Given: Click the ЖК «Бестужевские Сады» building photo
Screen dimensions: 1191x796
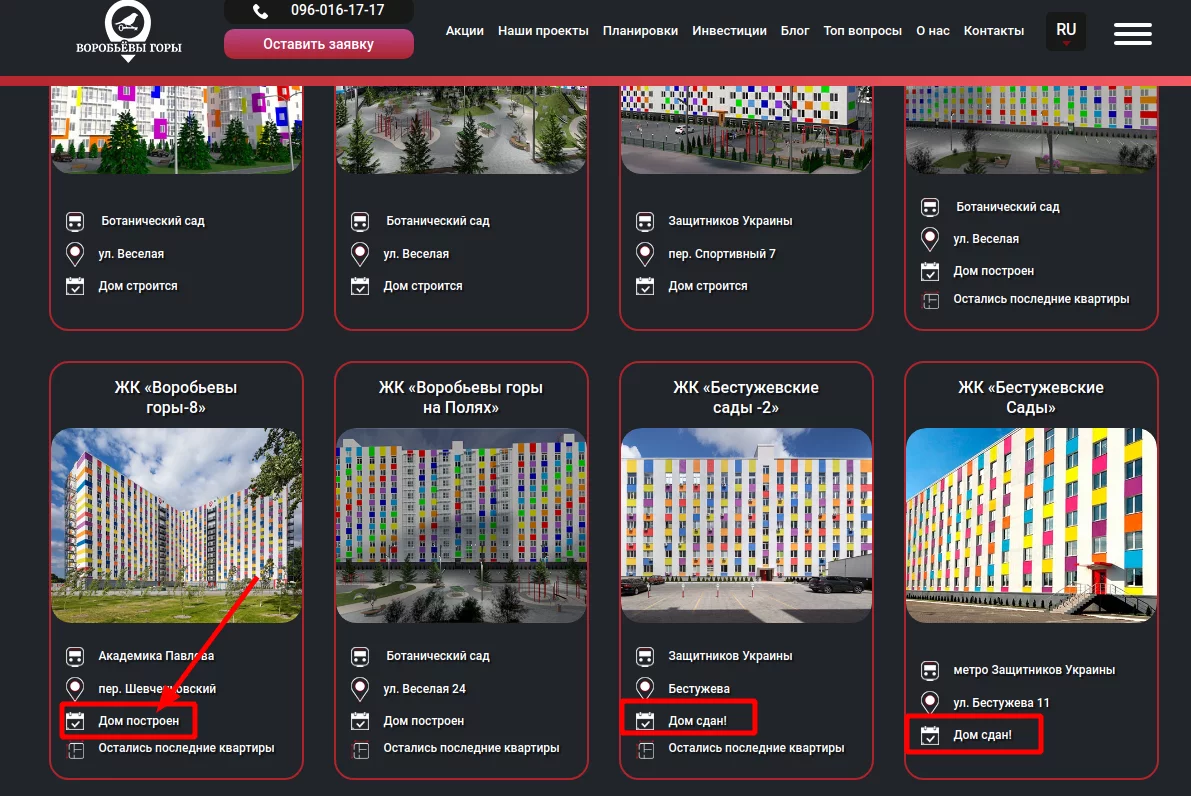Looking at the screenshot, I should [1031, 526].
